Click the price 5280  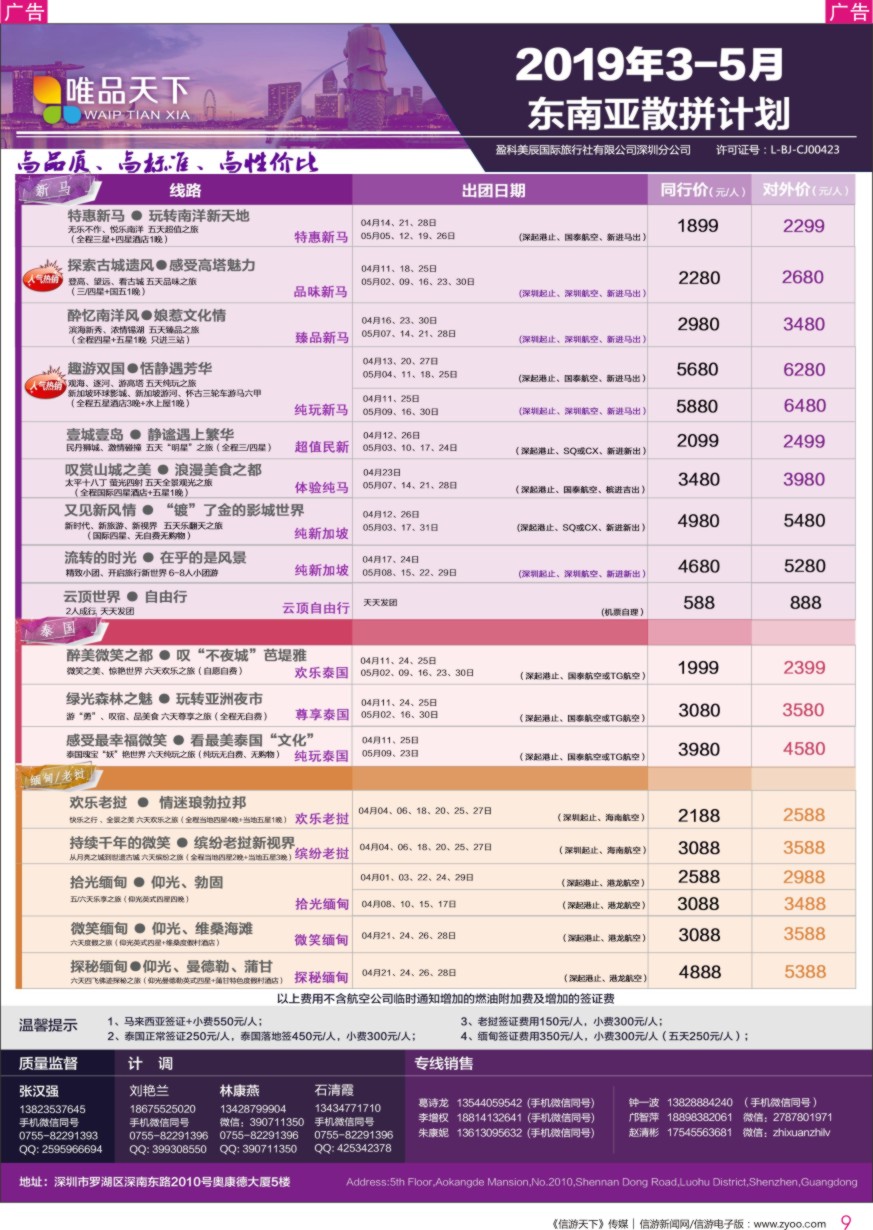click(804, 567)
